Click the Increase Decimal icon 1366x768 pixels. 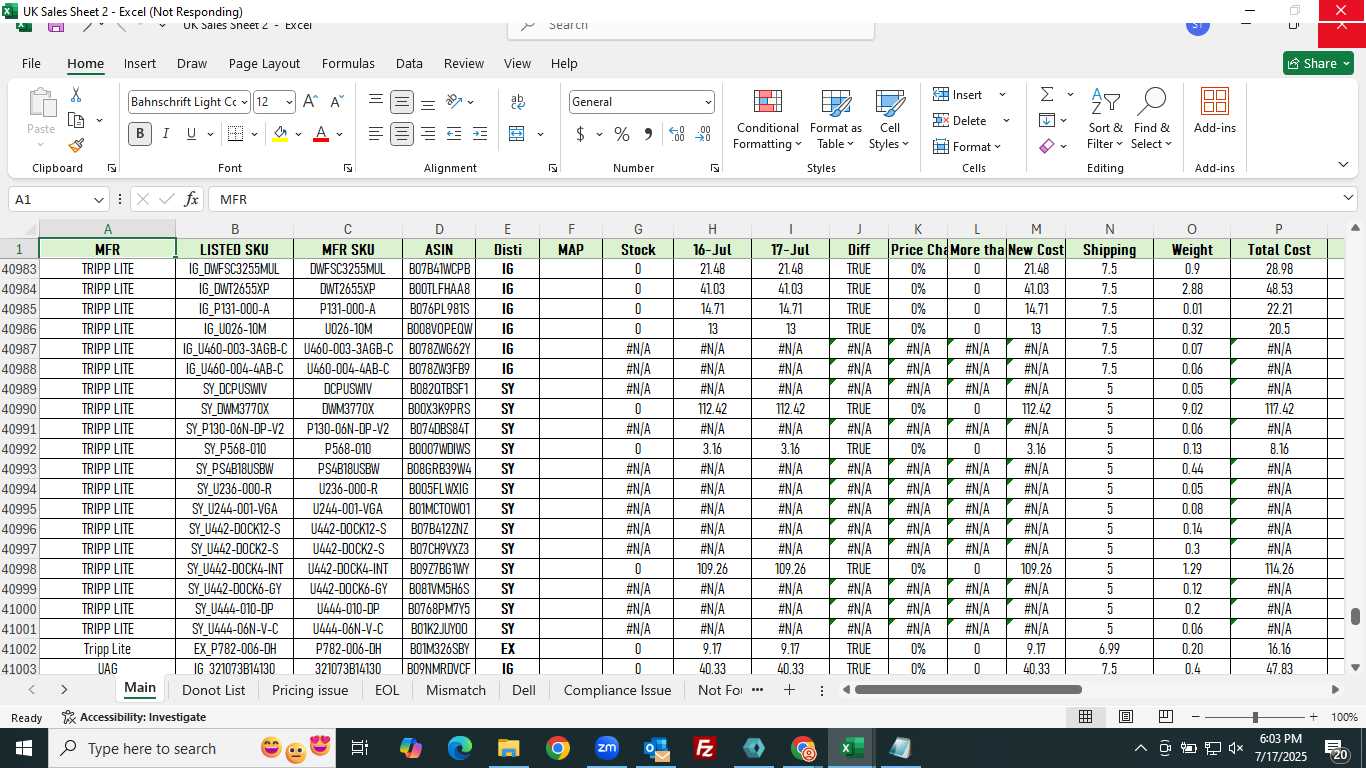point(677,134)
